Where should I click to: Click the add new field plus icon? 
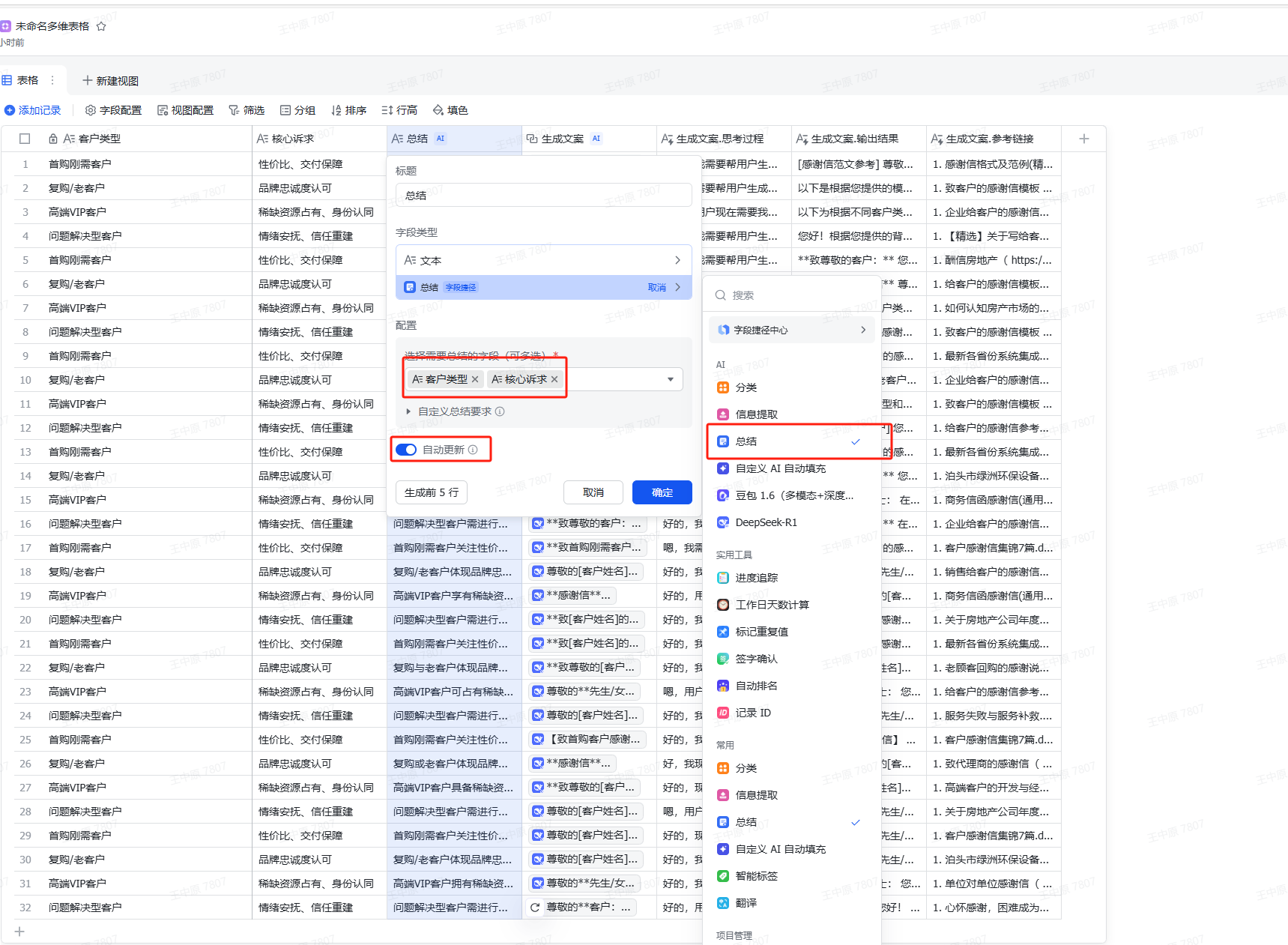1083,139
